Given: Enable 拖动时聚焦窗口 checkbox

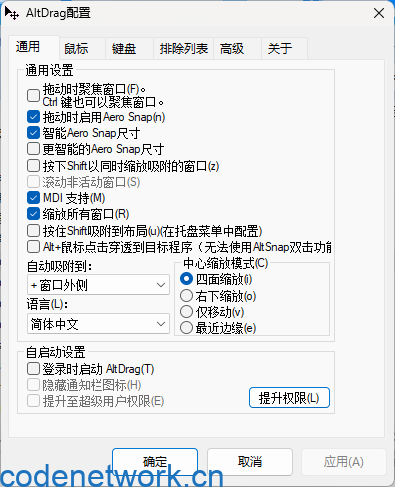Looking at the screenshot, I should click(x=33, y=95).
